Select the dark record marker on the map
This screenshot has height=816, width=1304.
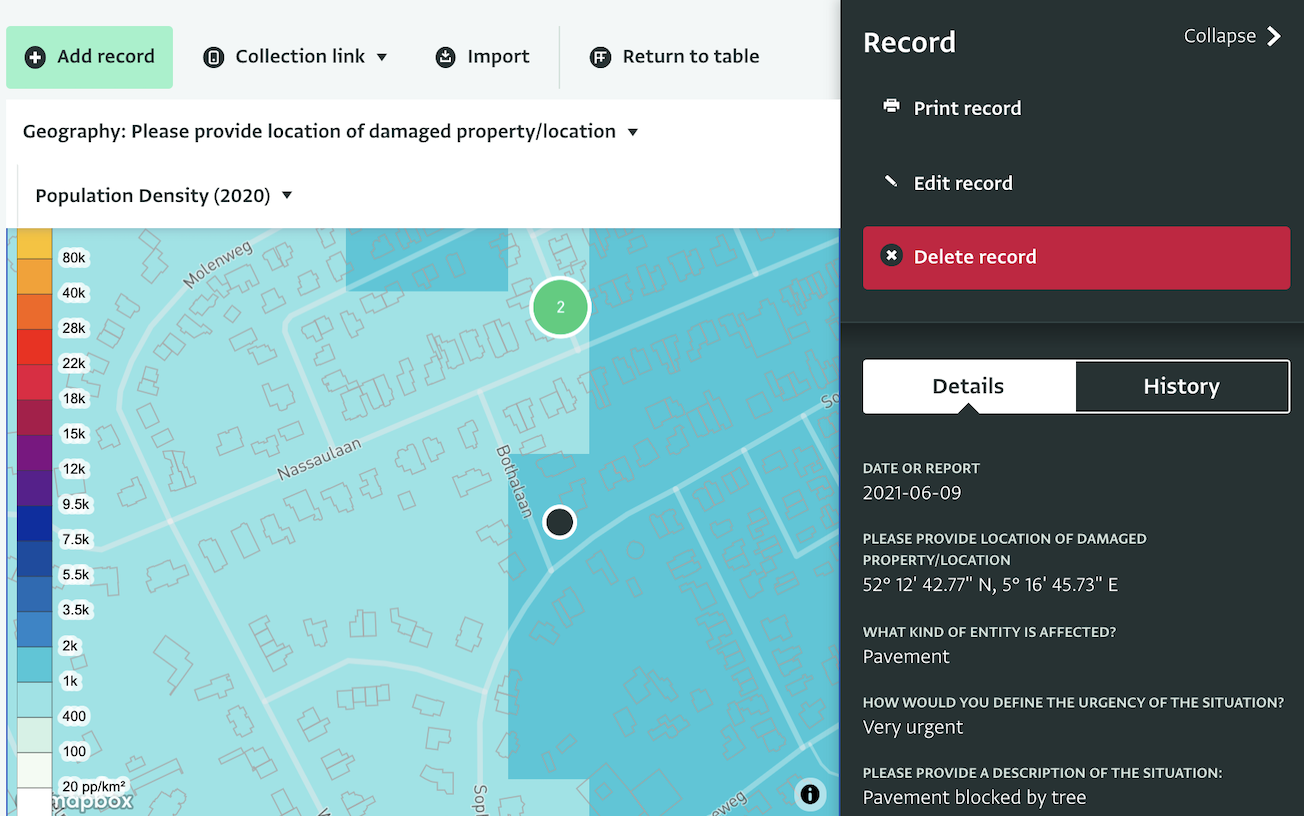(x=559, y=521)
